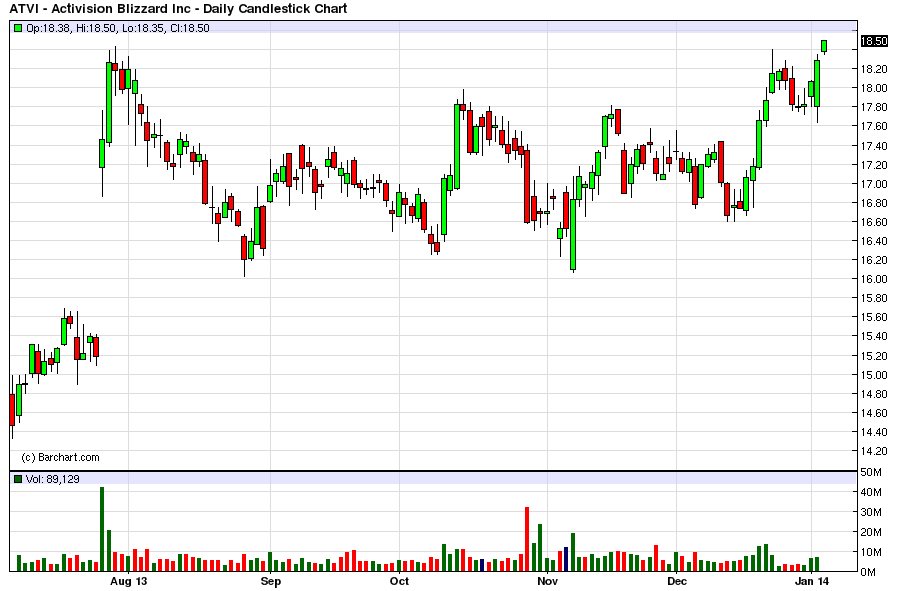
Task: Click the dark blue volume bar in early November
Action: click(566, 559)
